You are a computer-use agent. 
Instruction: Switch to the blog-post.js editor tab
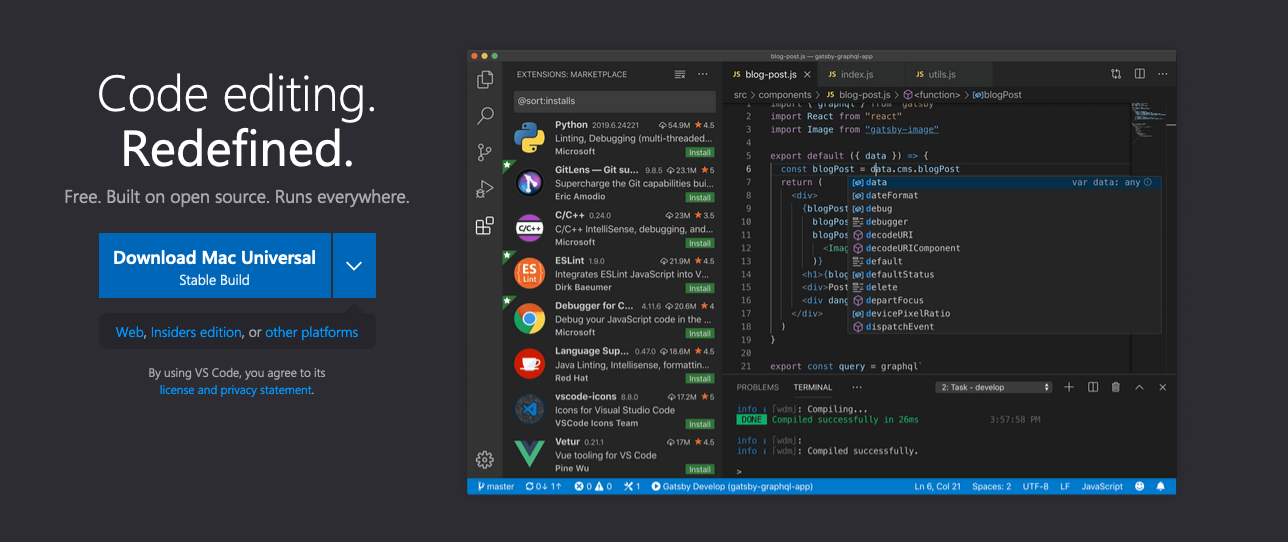[x=769, y=74]
